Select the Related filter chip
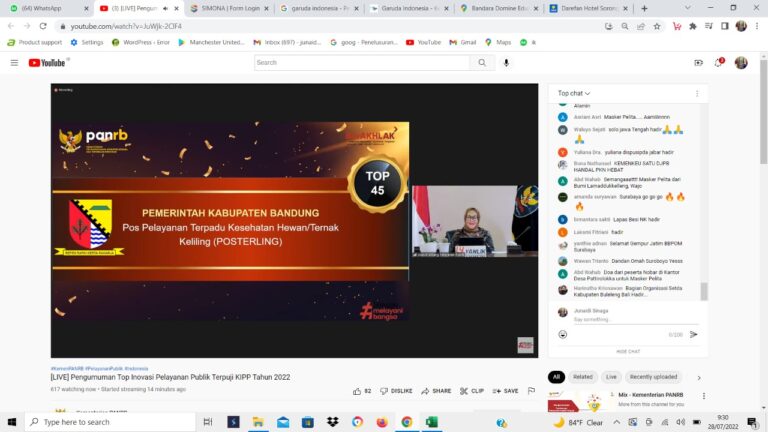This screenshot has width=768, height=432. (x=583, y=377)
